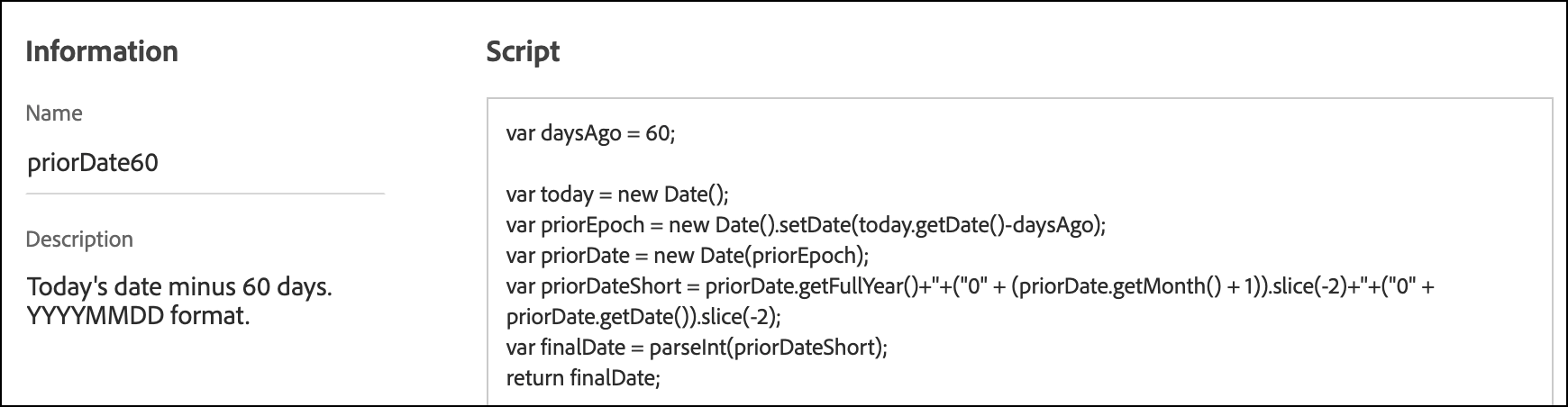Click the Name field label

tap(54, 113)
